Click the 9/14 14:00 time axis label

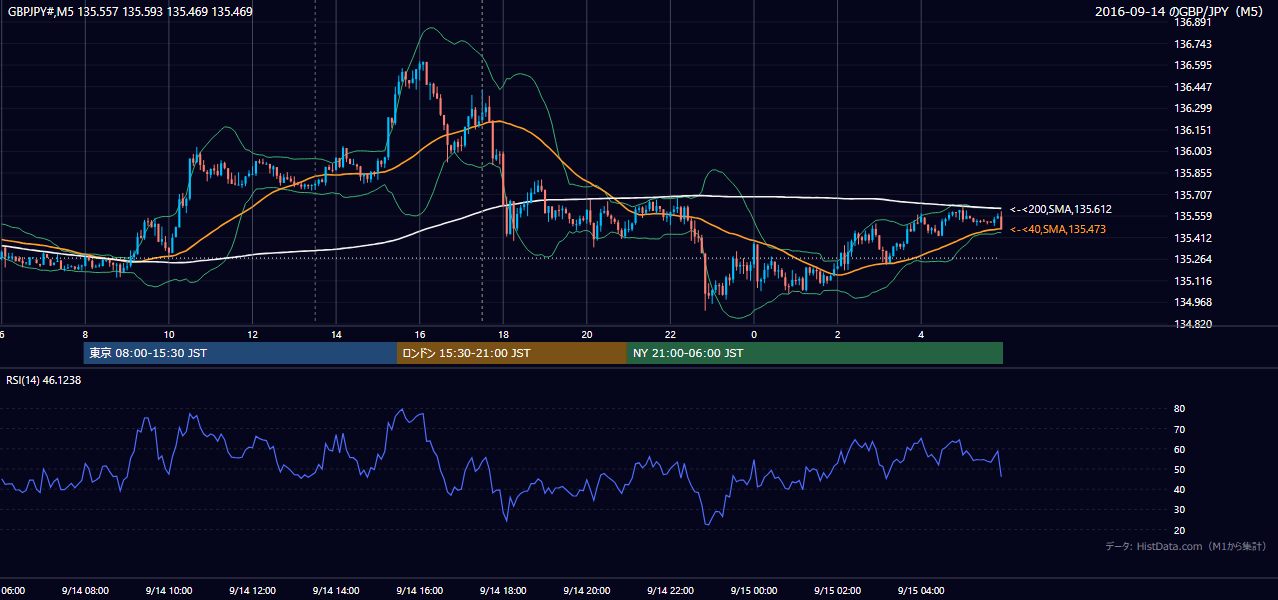click(336, 591)
